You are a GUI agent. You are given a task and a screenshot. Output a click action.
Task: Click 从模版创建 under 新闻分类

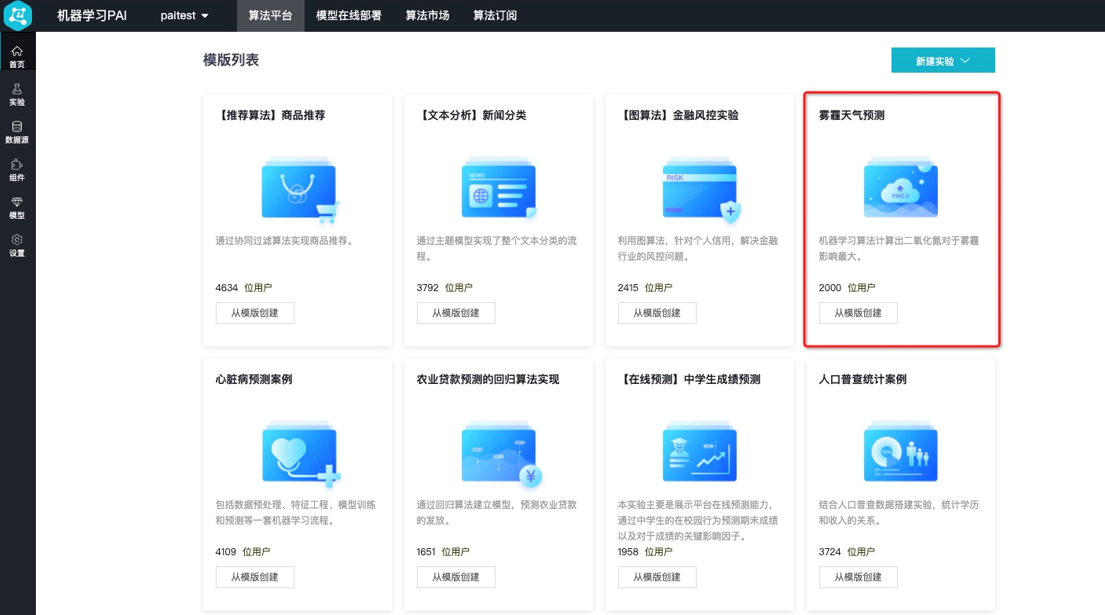456,313
